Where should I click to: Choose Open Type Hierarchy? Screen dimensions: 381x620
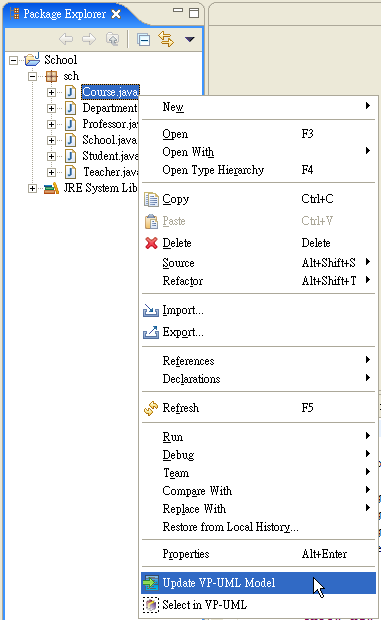pyautogui.click(x=258, y=170)
